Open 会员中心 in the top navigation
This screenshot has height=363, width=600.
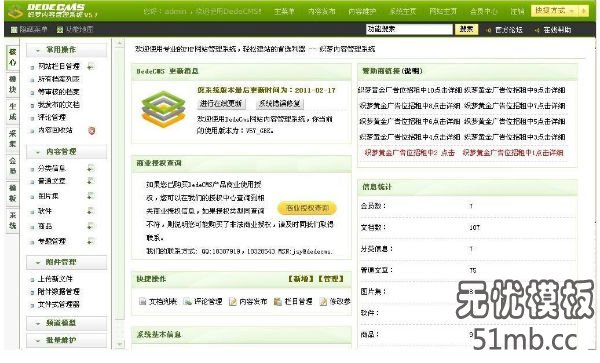pos(484,12)
